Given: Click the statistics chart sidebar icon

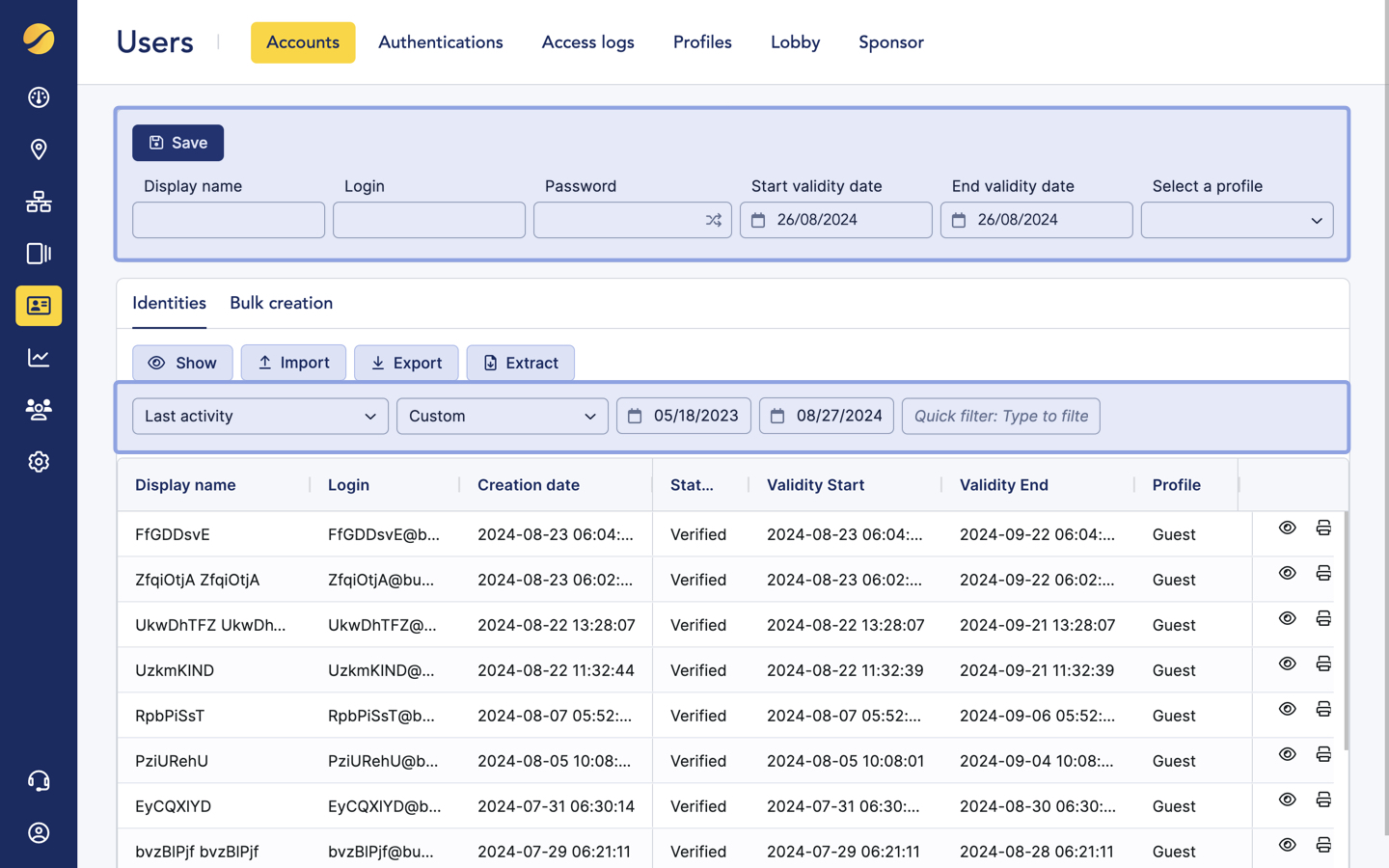Looking at the screenshot, I should (39, 358).
